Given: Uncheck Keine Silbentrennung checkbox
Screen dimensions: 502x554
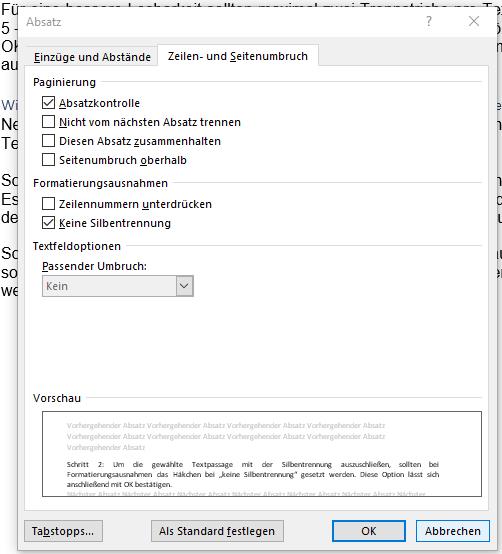Looking at the screenshot, I should click(x=48, y=223).
